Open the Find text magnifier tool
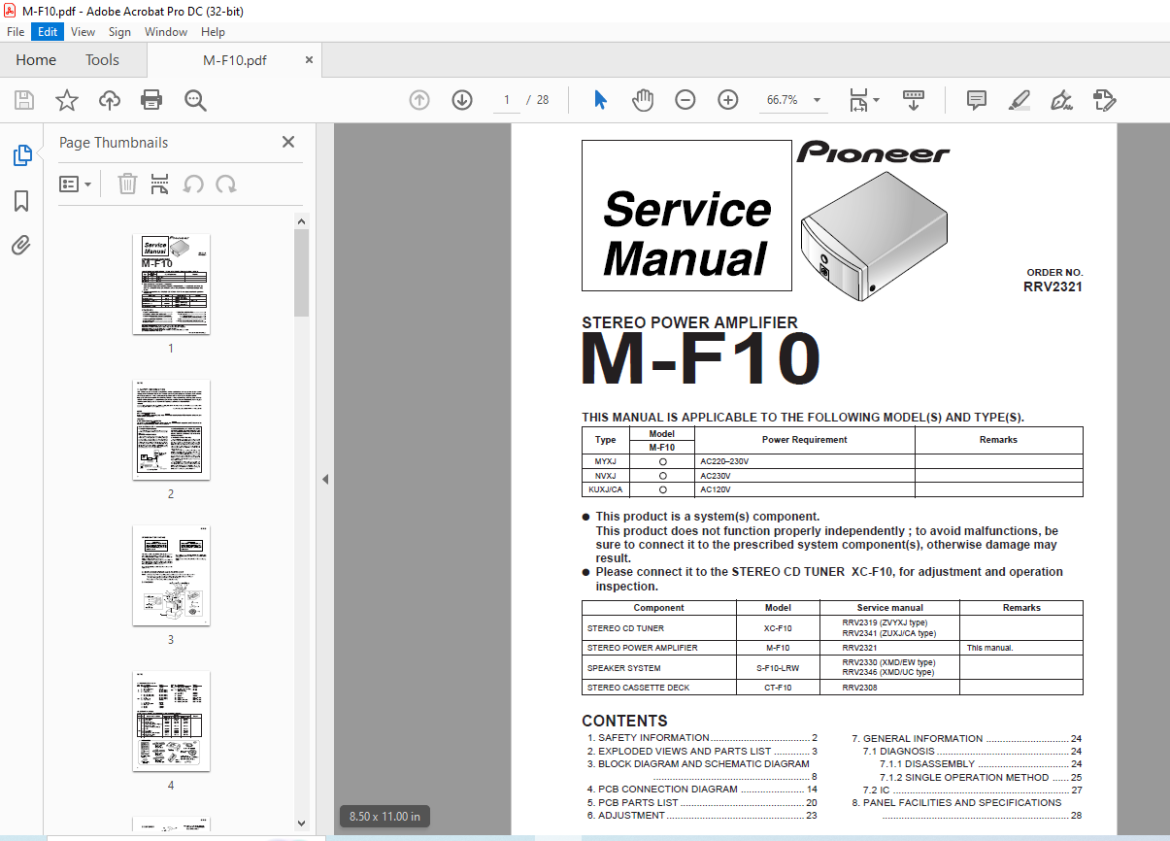Image resolution: width=1170 pixels, height=841 pixels. coord(195,100)
